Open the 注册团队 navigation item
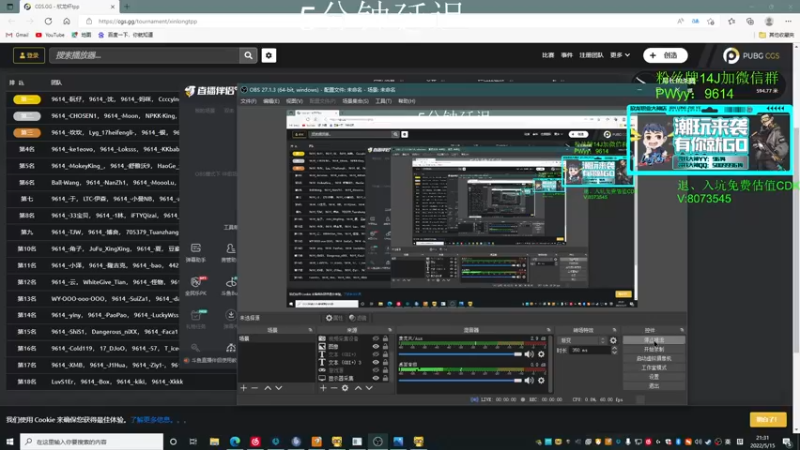The image size is (800, 450). coord(591,55)
